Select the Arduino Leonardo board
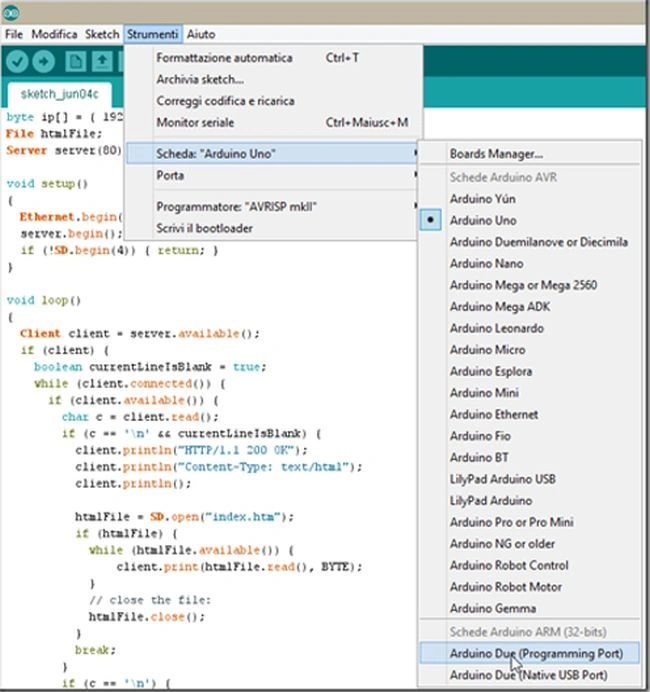The width and height of the screenshot is (650, 692). pyautogui.click(x=530, y=328)
